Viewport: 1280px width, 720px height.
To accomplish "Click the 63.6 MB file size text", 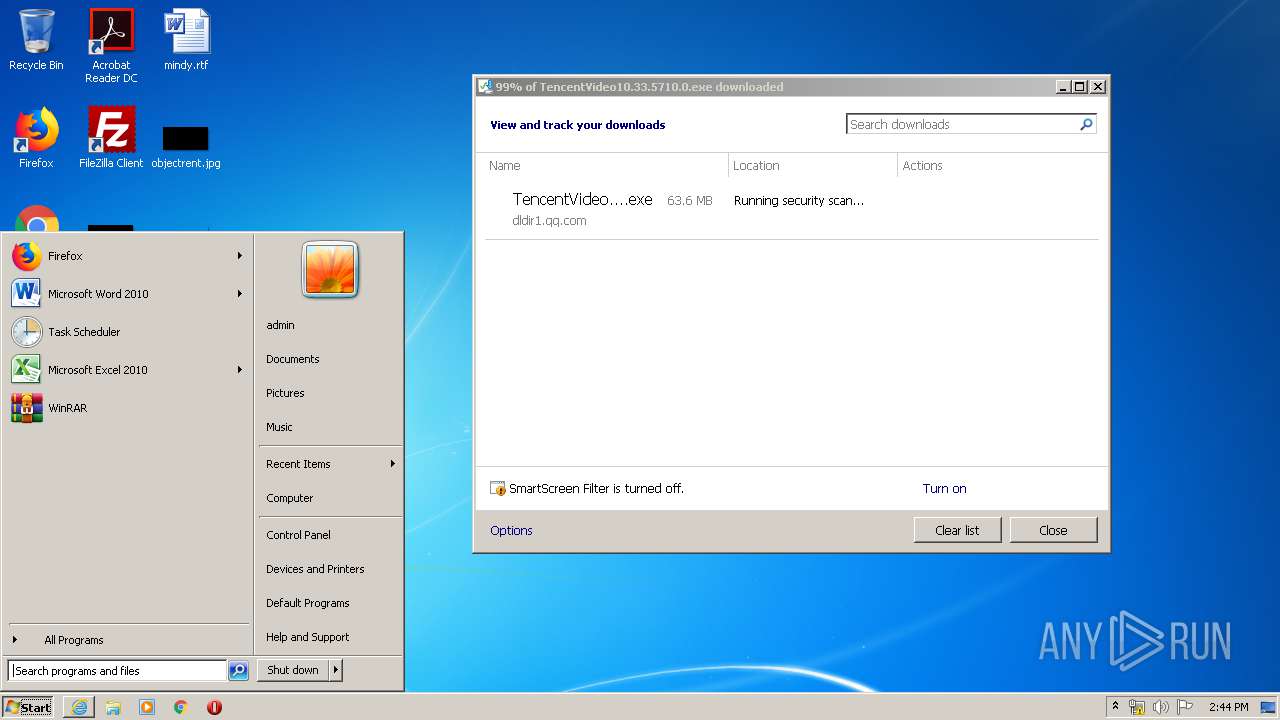I will tap(690, 201).
